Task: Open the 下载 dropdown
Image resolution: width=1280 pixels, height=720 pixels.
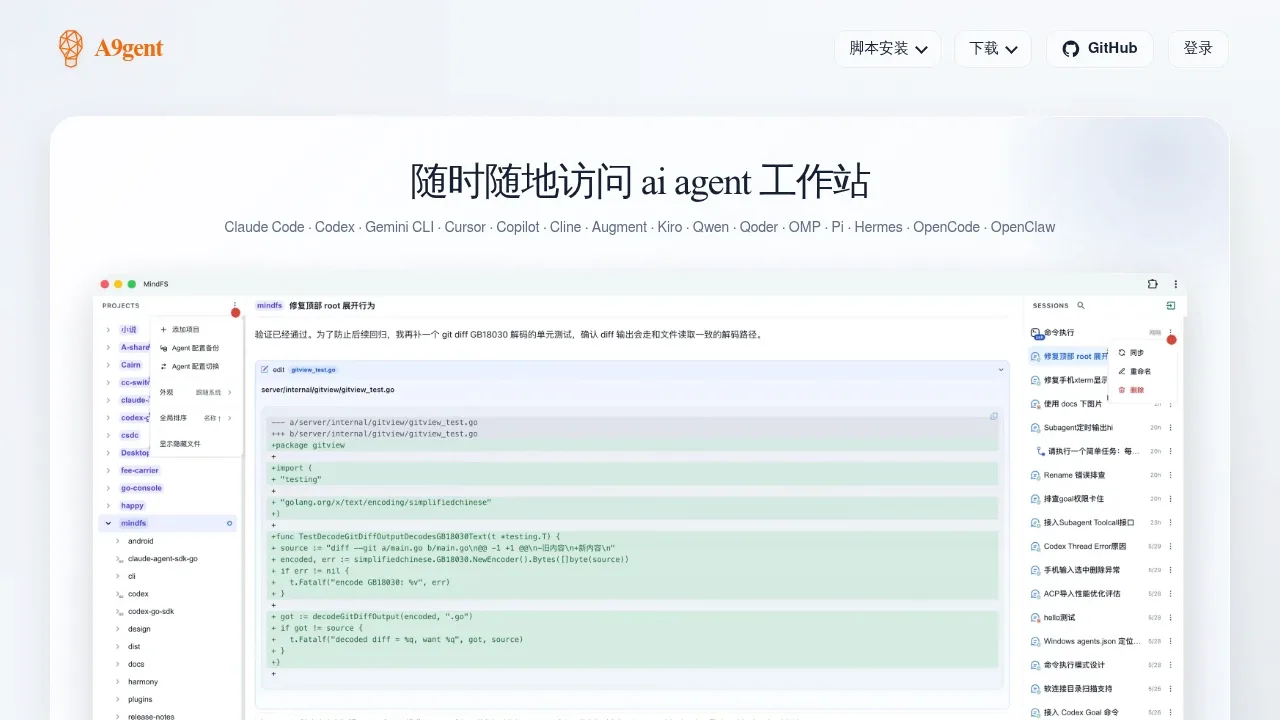Action: [993, 48]
